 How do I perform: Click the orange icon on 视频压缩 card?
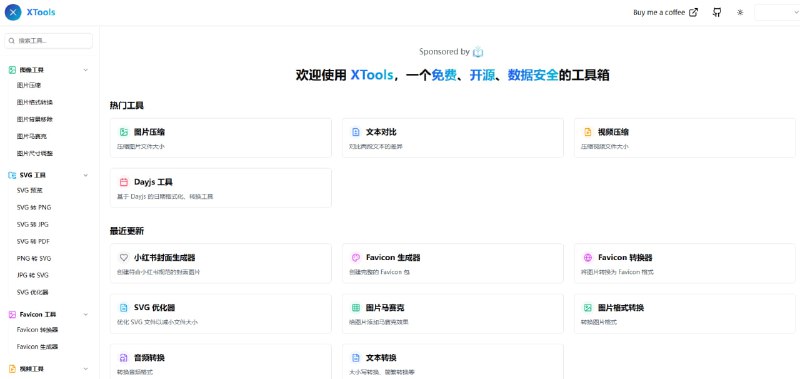(x=588, y=132)
